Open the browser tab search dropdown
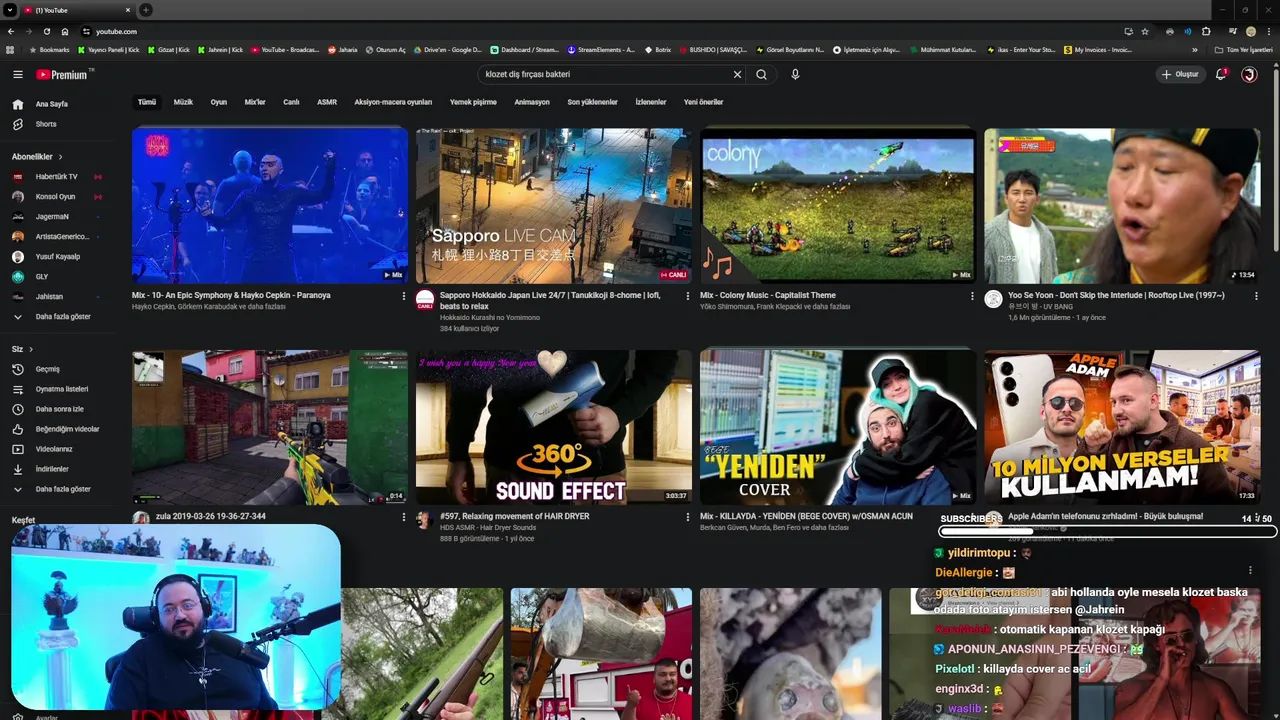This screenshot has height=720, width=1280. pos(10,10)
